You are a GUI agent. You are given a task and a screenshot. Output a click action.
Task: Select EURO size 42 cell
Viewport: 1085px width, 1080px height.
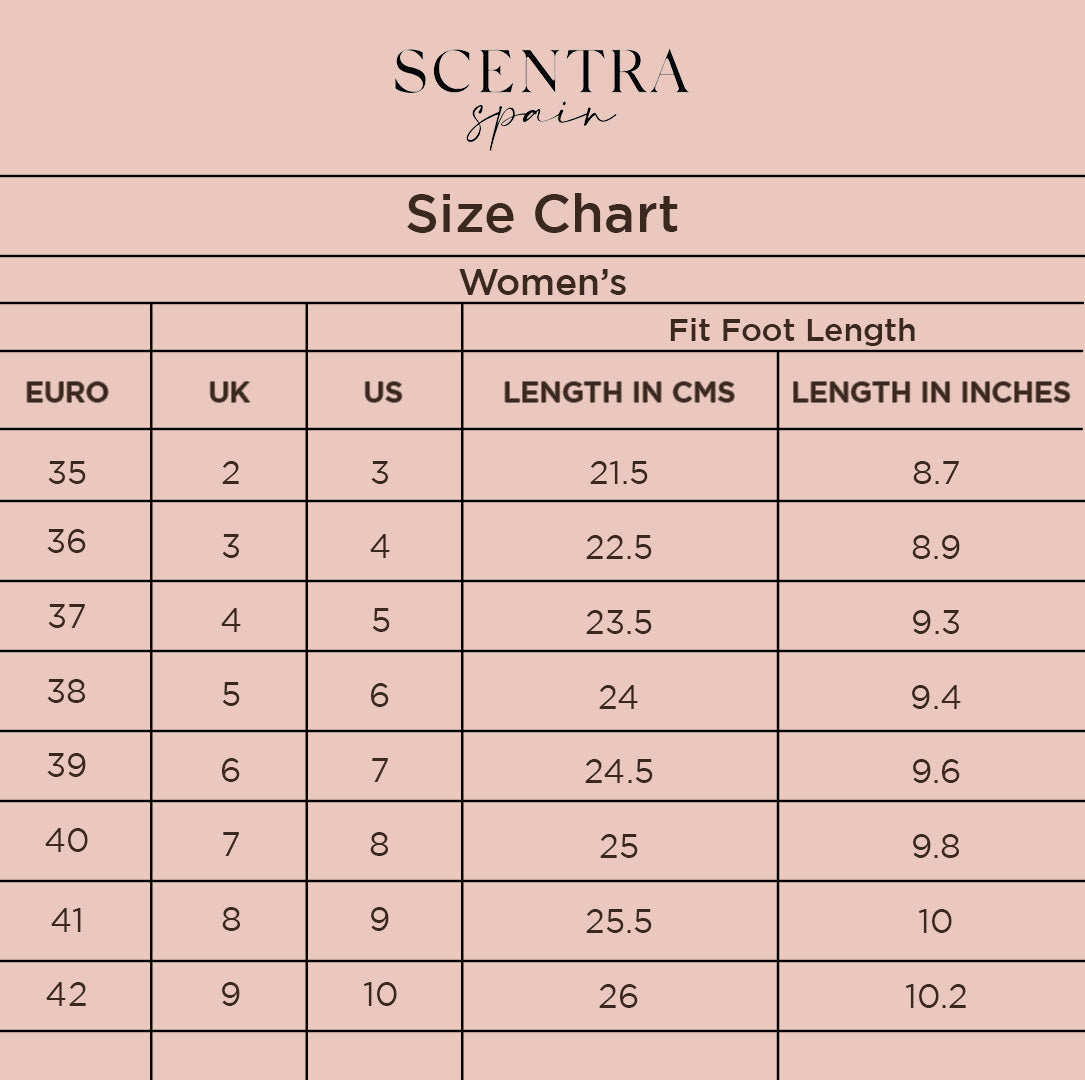pyautogui.click(x=67, y=994)
